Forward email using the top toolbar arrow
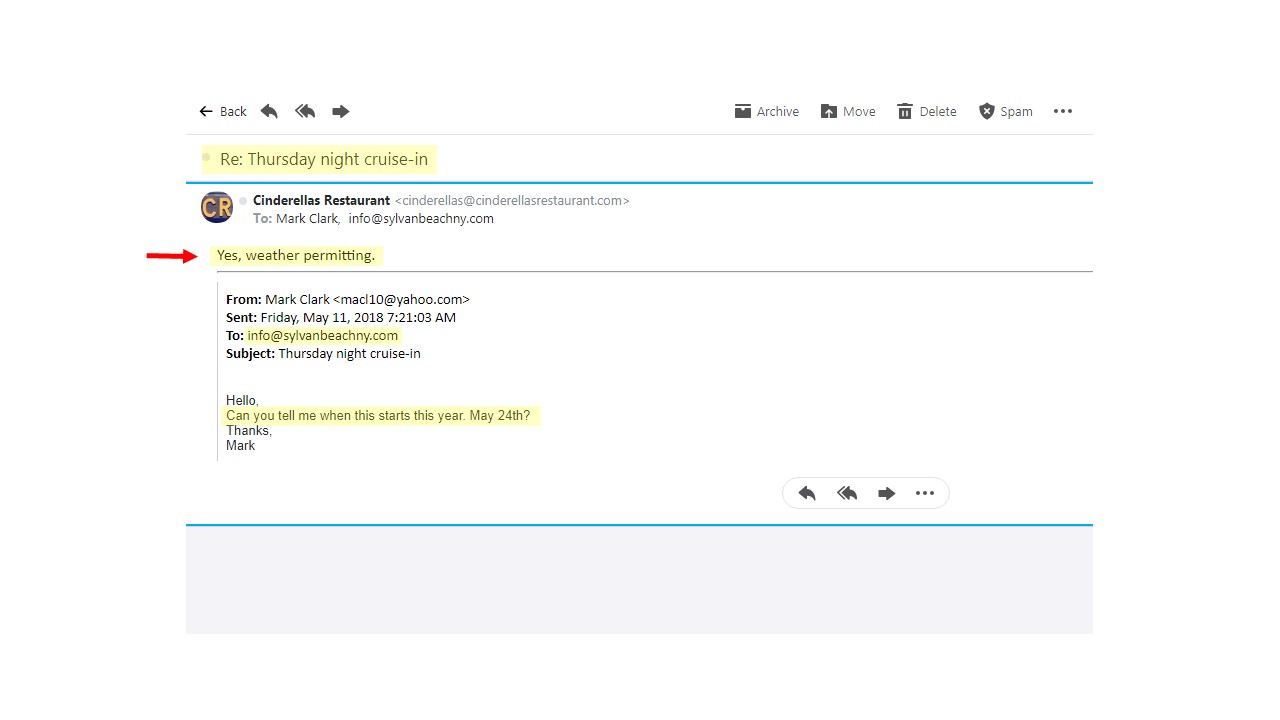The width and height of the screenshot is (1280, 720). pyautogui.click(x=340, y=111)
